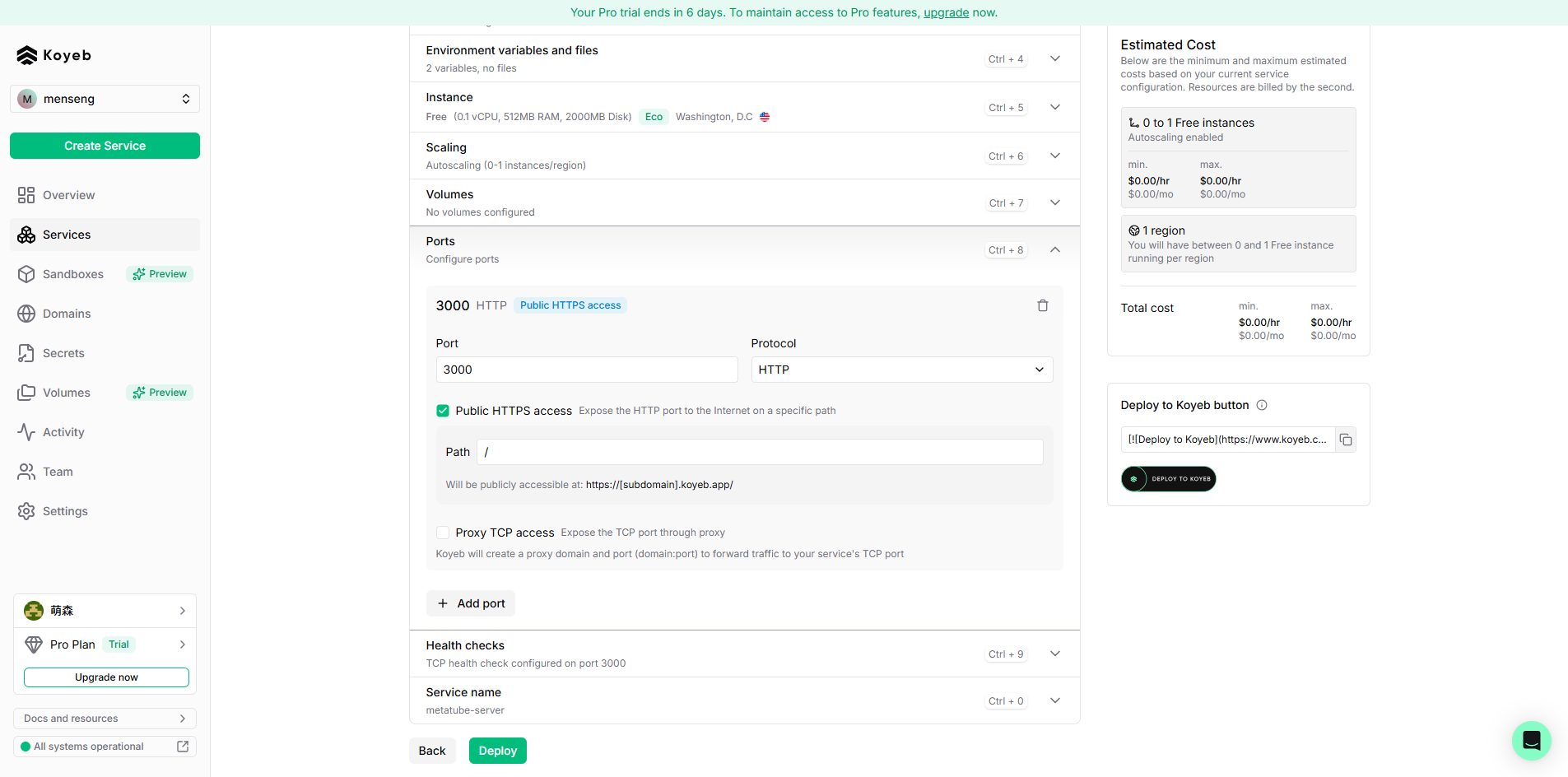
Task: Go to Overview in the sidebar
Action: pos(26,195)
